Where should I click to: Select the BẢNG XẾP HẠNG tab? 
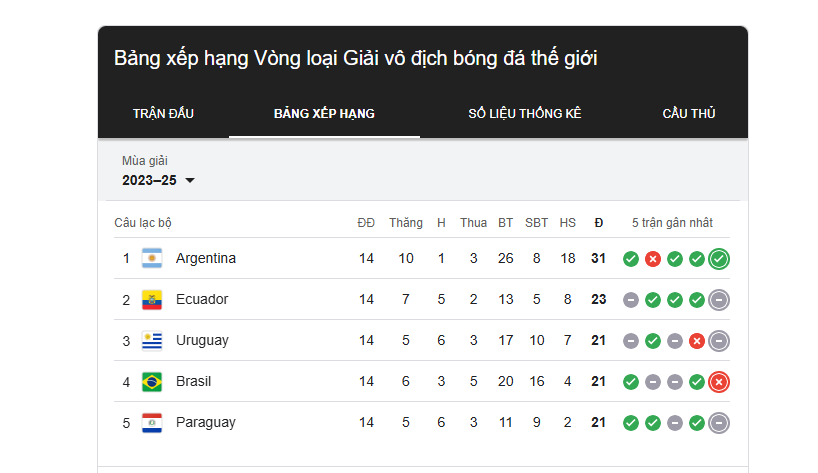324,113
